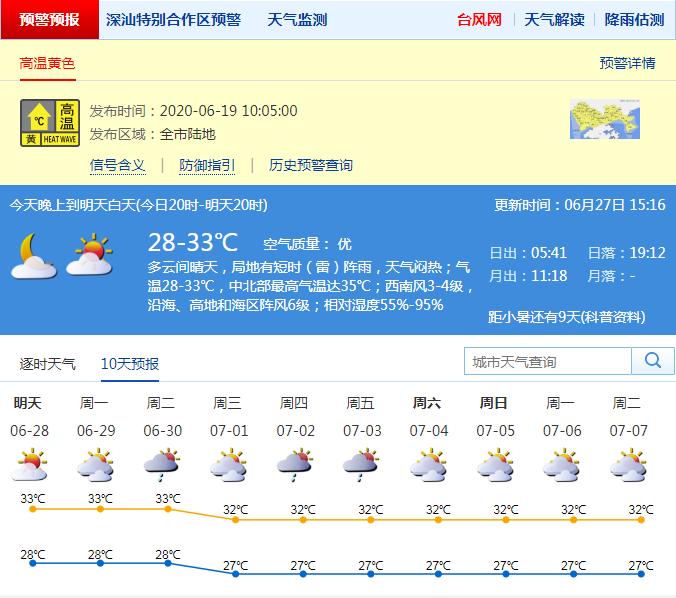676x598 pixels.
Task: Select the 07-02 rain weather icon
Action: (294, 465)
